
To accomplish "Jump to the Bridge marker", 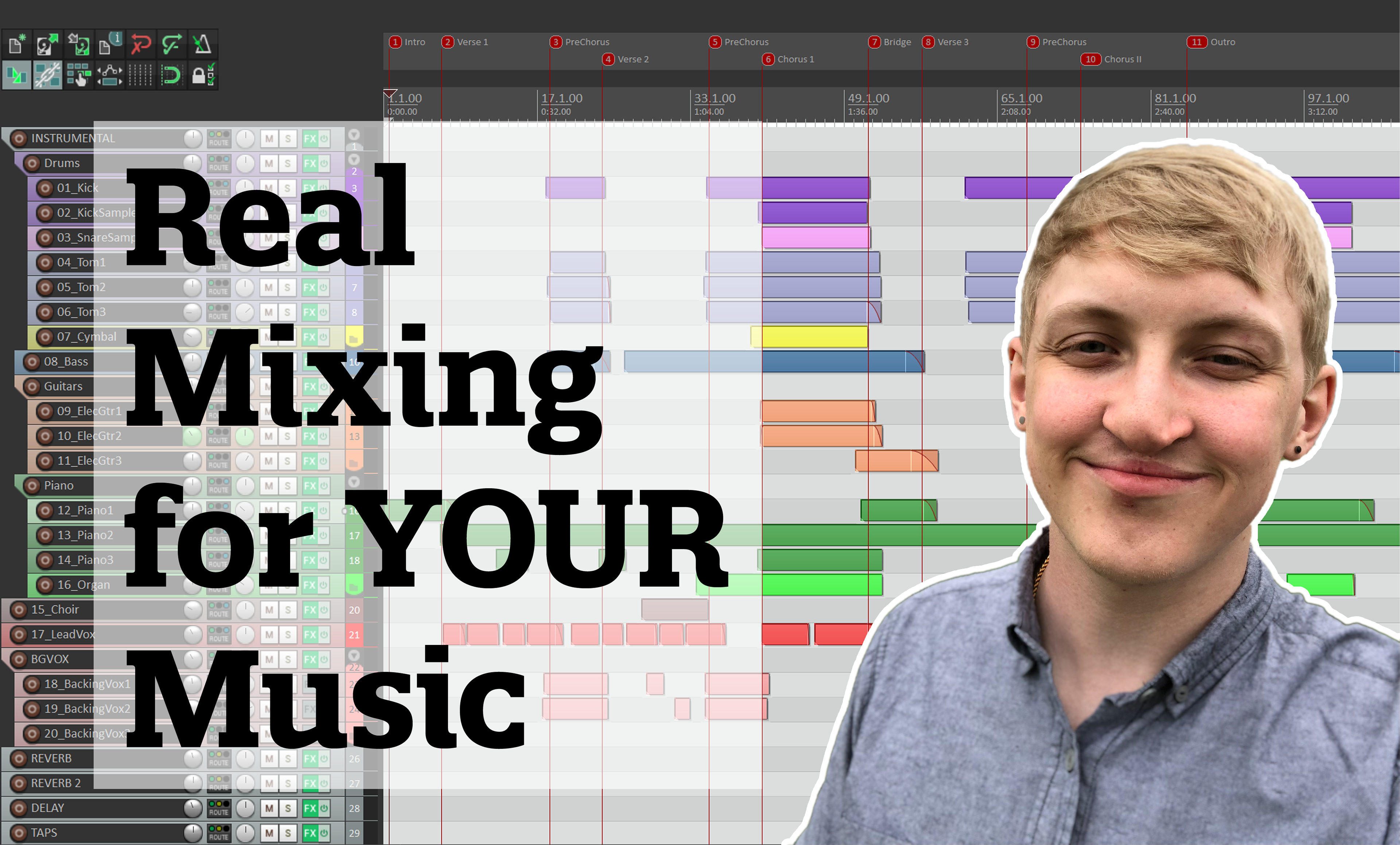I will click(875, 42).
